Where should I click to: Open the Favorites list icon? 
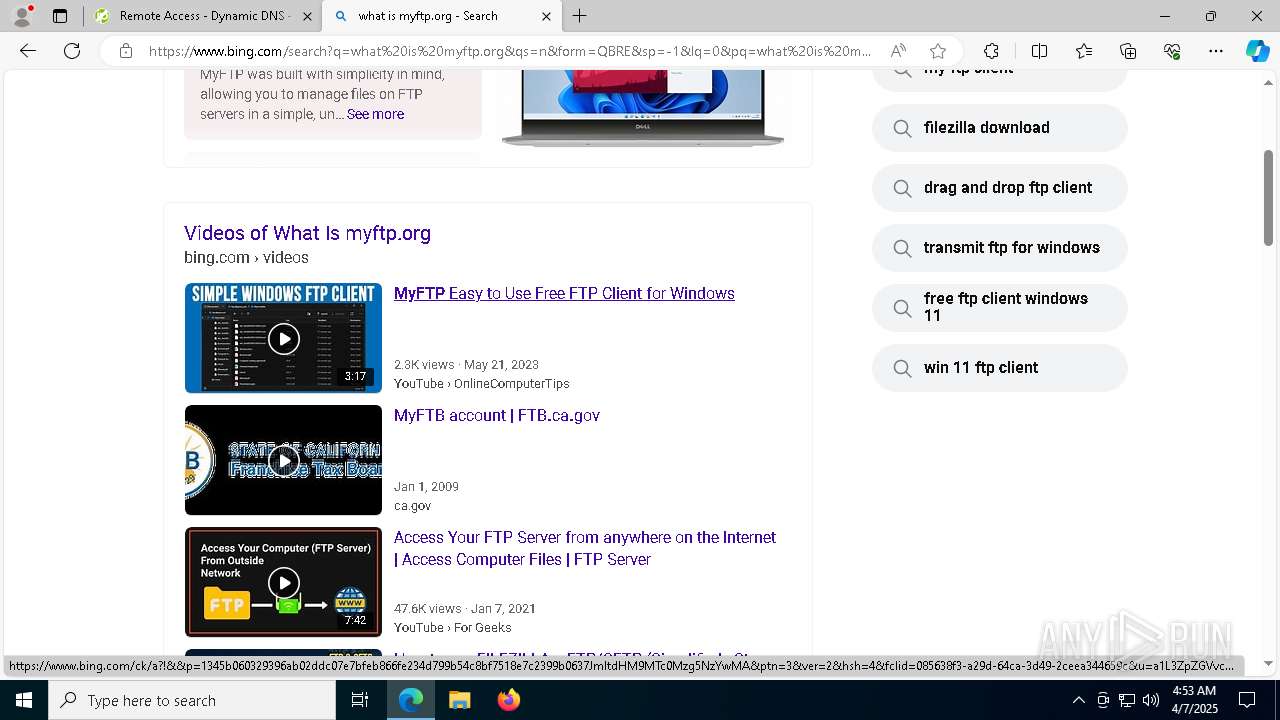[x=1084, y=51]
